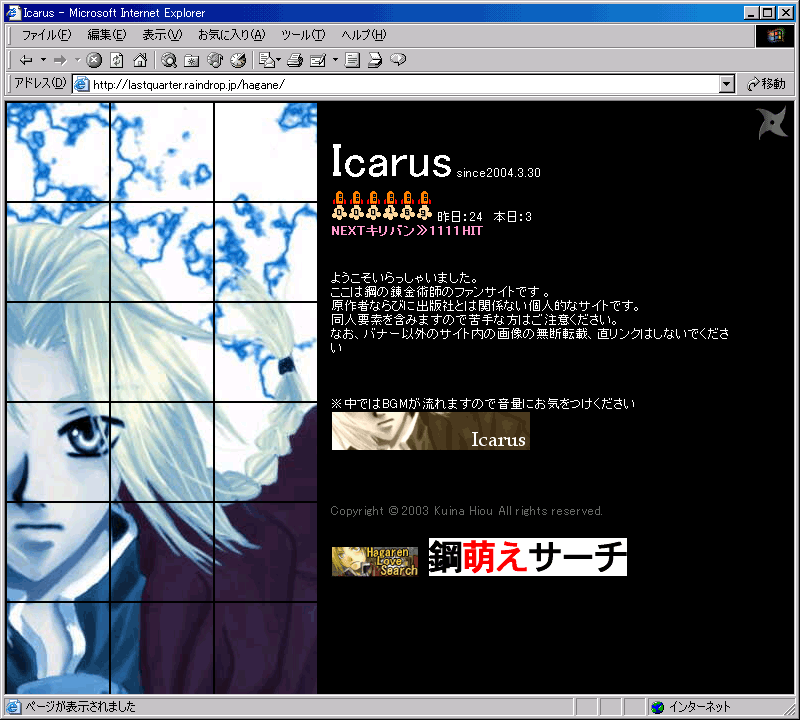Click the Windows logo throbber
Image resolution: width=800 pixels, height=720 pixels.
point(774,35)
